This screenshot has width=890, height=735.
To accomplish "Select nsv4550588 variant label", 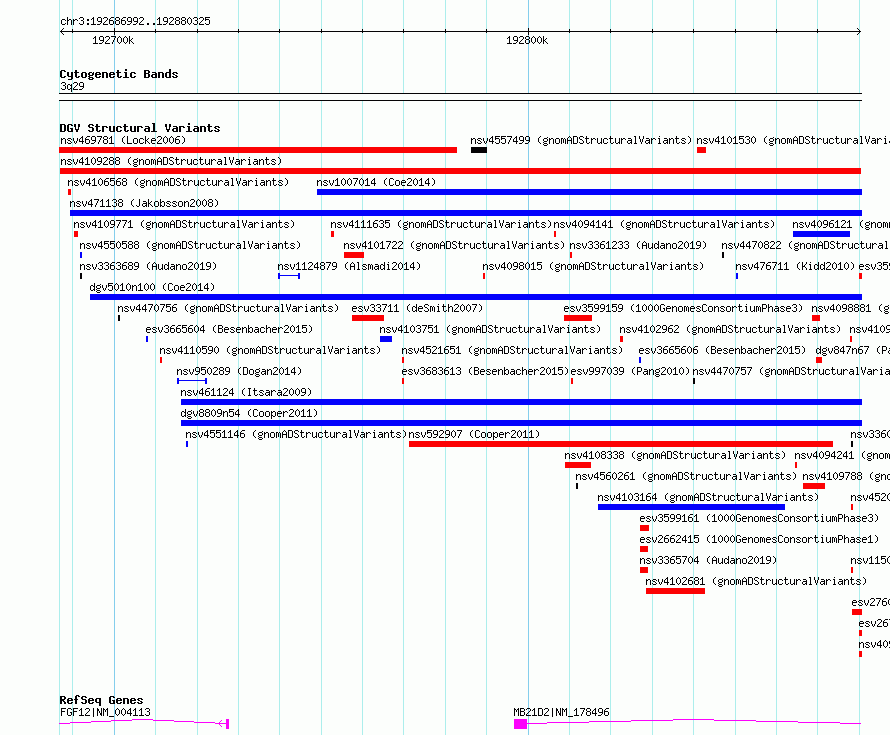I will pyautogui.click(x=190, y=245).
